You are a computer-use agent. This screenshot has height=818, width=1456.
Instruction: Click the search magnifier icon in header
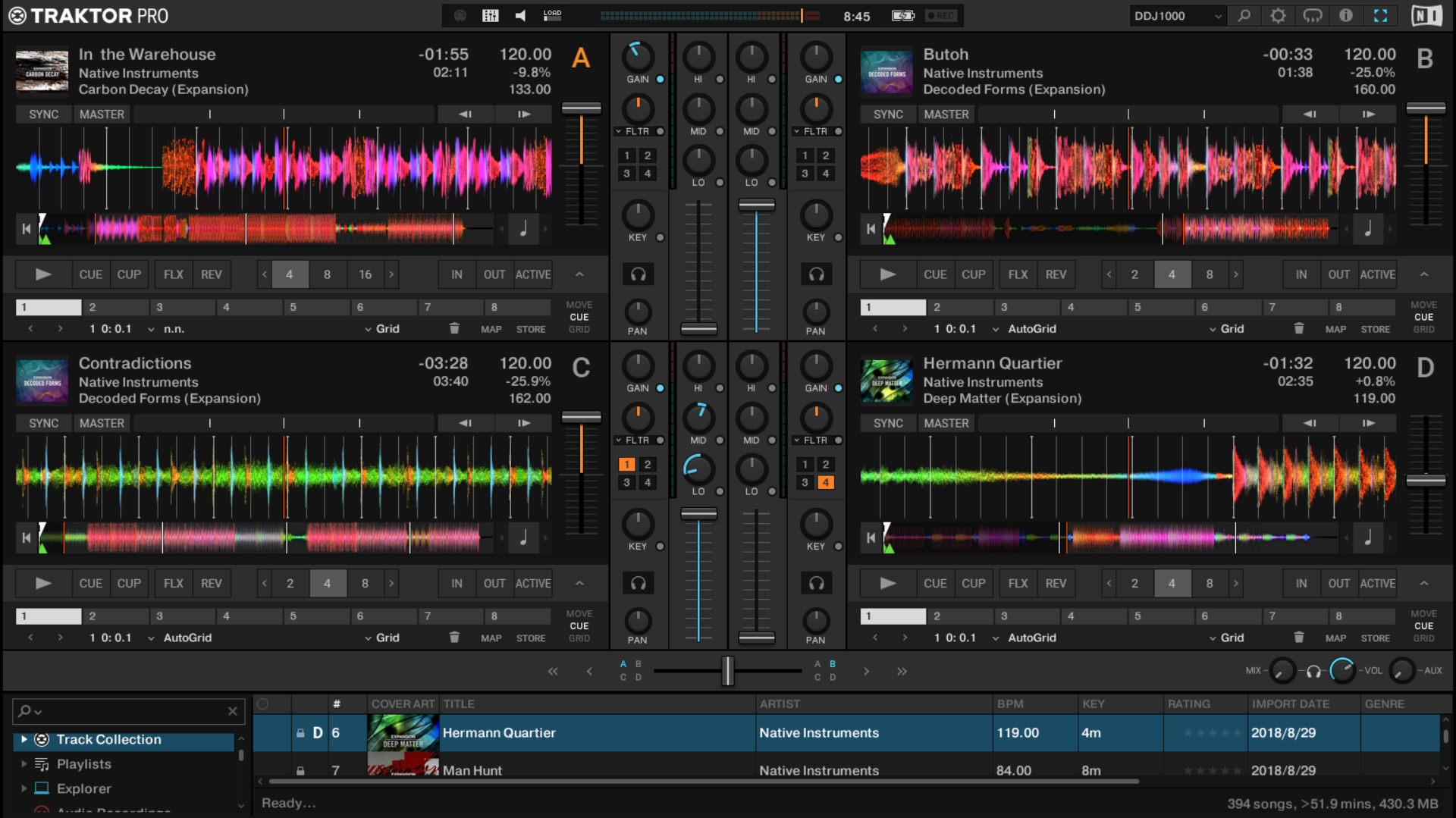pyautogui.click(x=1244, y=16)
